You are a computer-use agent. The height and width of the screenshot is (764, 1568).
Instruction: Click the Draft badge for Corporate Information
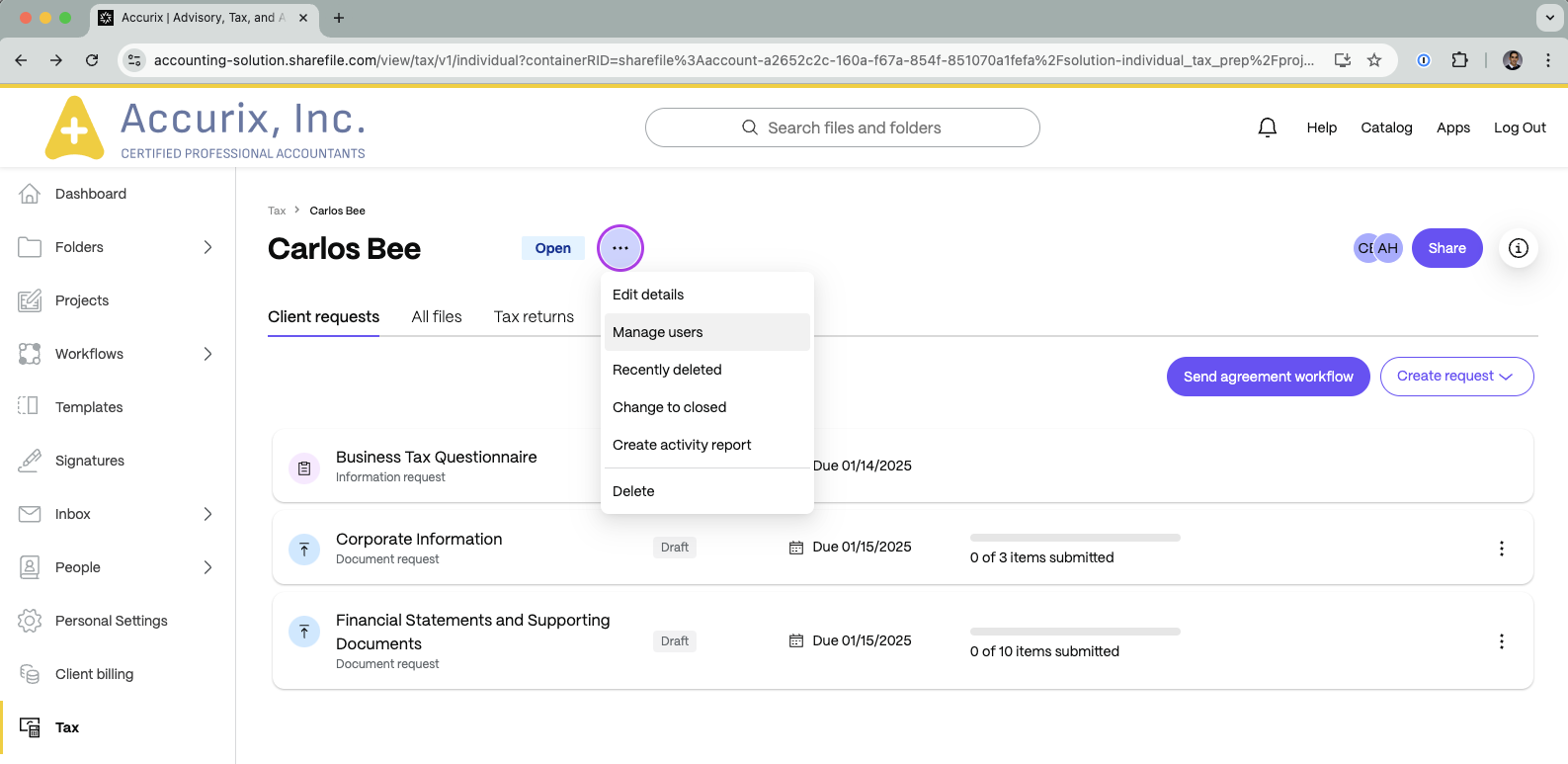(x=675, y=548)
